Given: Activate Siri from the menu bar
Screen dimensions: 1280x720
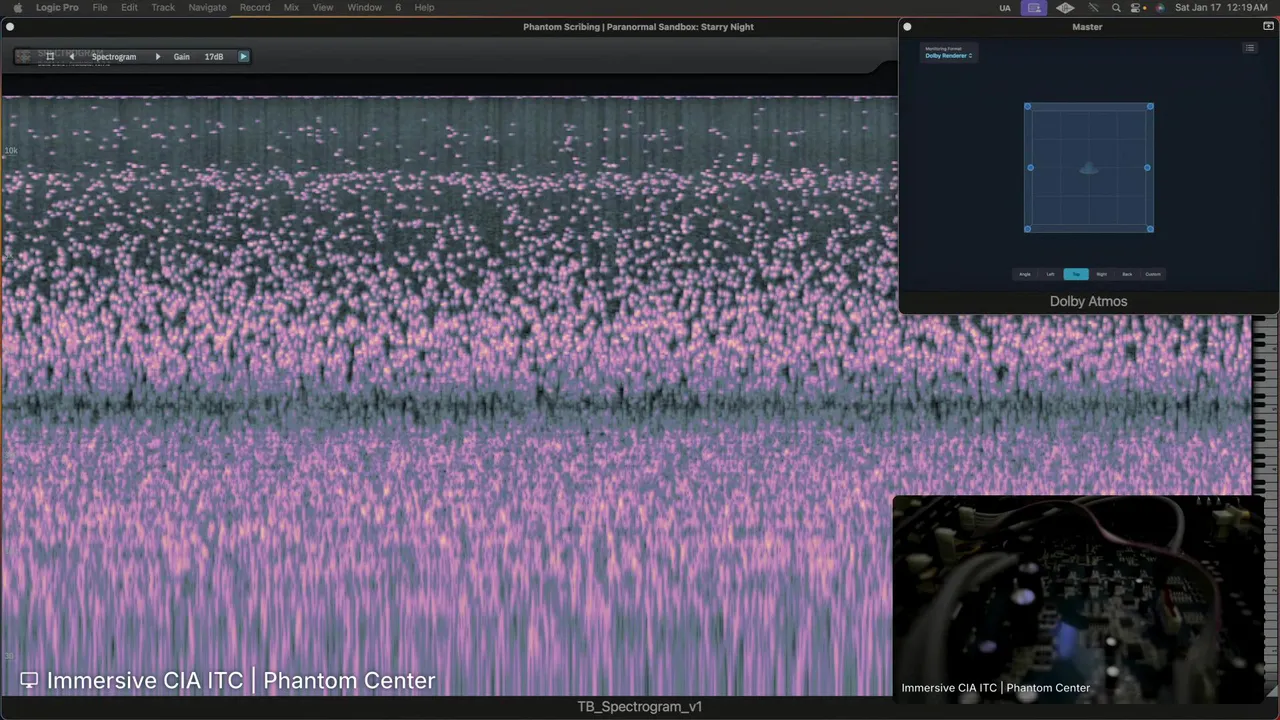Looking at the screenshot, I should pos(1160,8).
